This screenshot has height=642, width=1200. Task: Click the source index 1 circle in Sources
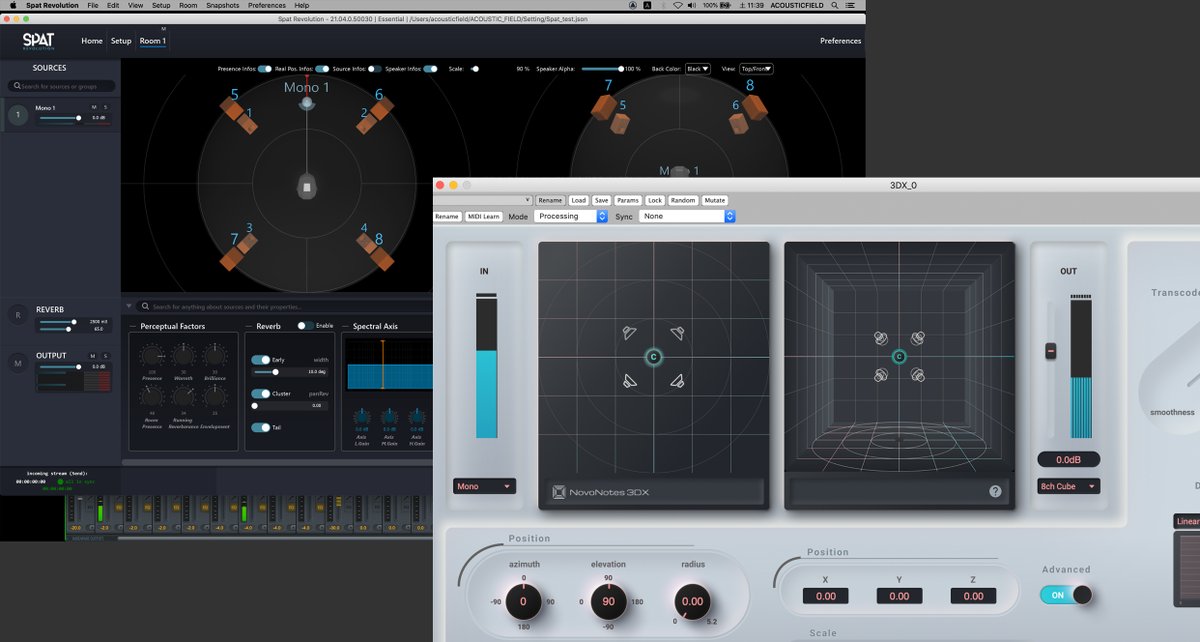tap(17, 115)
